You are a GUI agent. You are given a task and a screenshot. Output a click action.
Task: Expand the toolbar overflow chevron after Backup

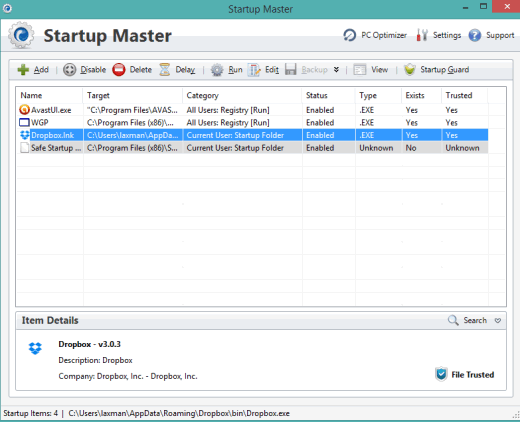point(336,70)
